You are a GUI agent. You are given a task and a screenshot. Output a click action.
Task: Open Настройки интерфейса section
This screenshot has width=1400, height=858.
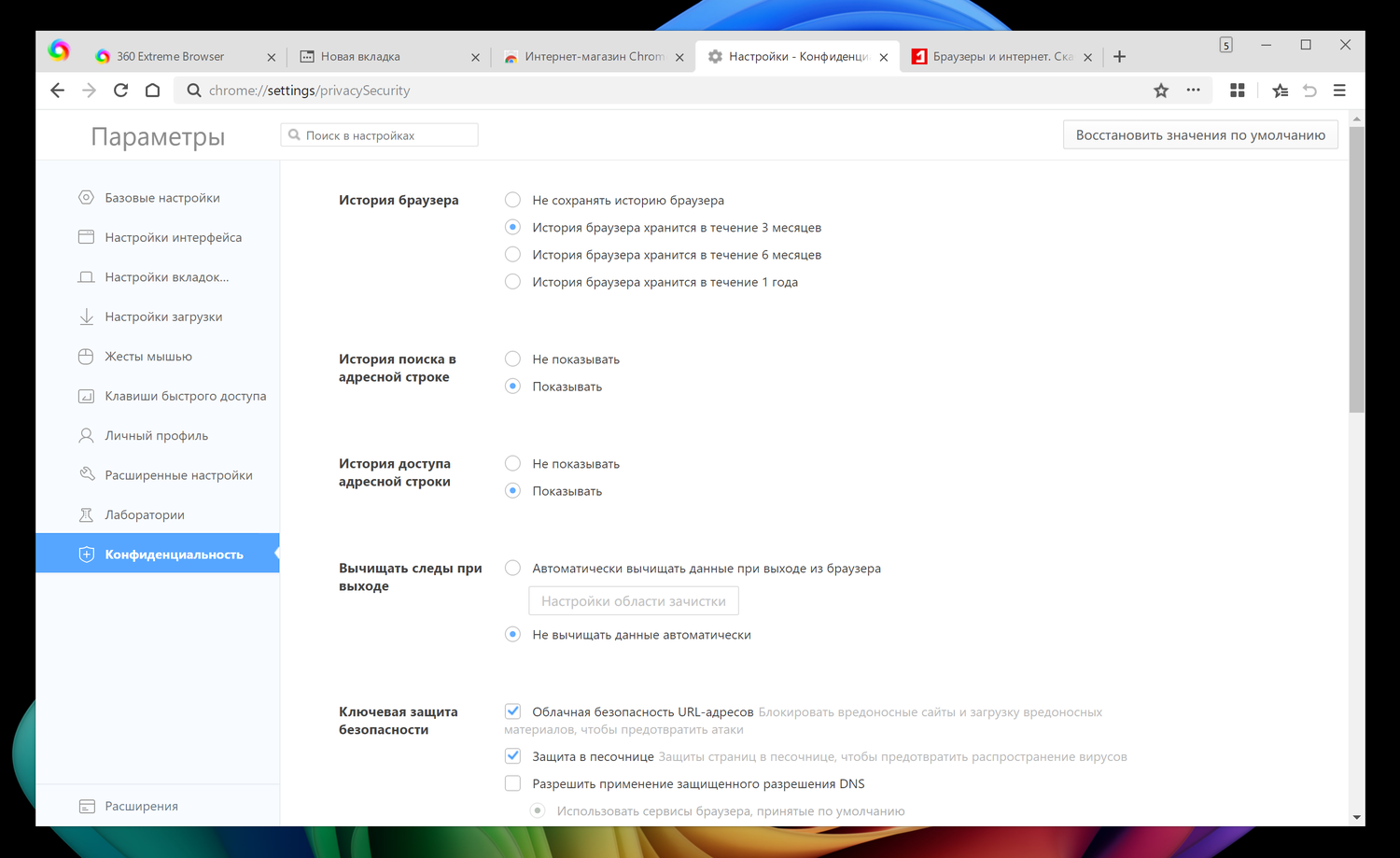[158, 237]
